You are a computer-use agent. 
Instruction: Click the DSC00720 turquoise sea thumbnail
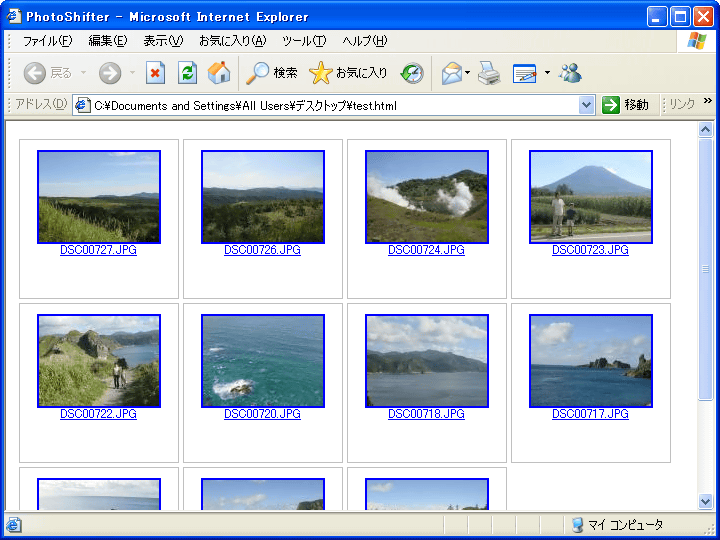[x=263, y=361]
